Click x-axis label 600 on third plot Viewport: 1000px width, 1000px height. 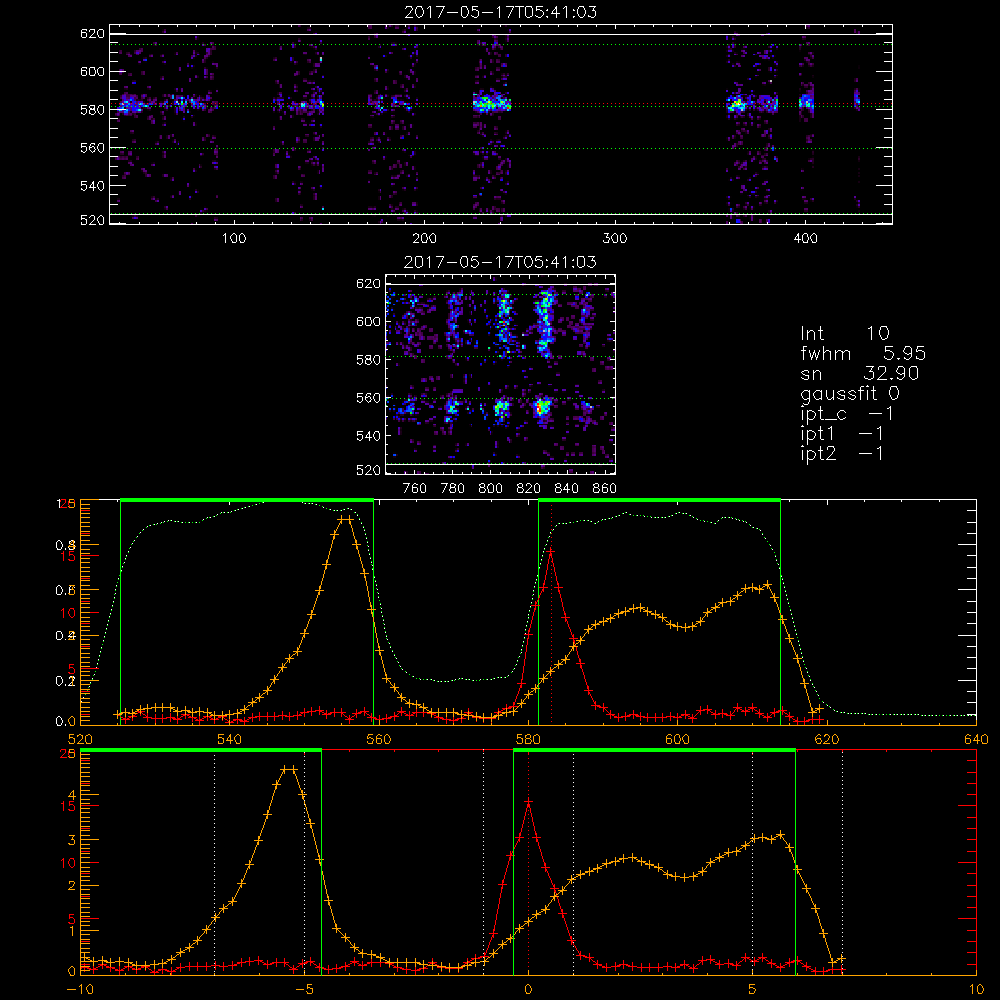pos(677,740)
